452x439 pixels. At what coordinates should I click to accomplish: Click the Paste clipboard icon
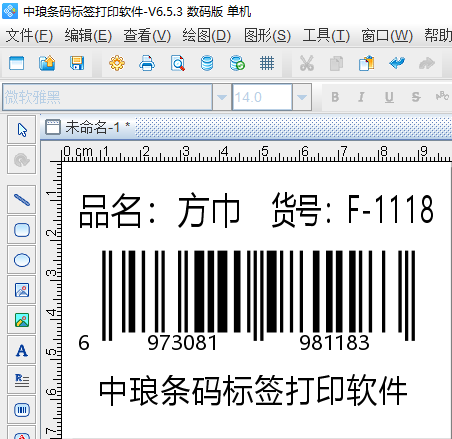367,63
